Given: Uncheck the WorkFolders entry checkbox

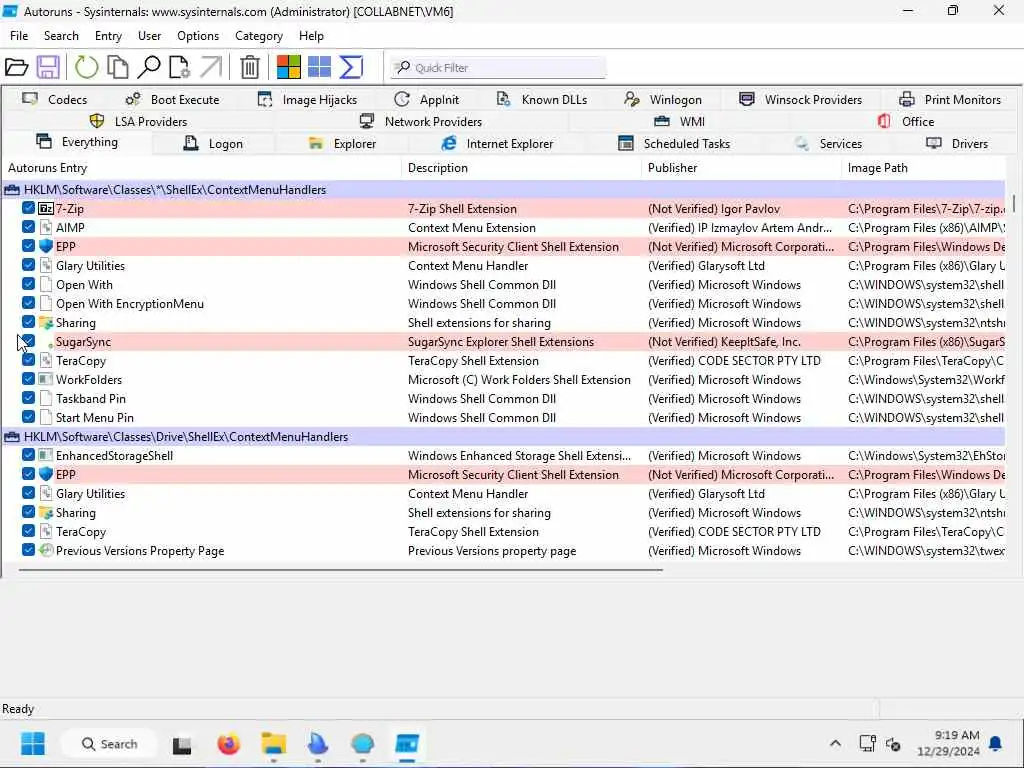Looking at the screenshot, I should point(28,379).
